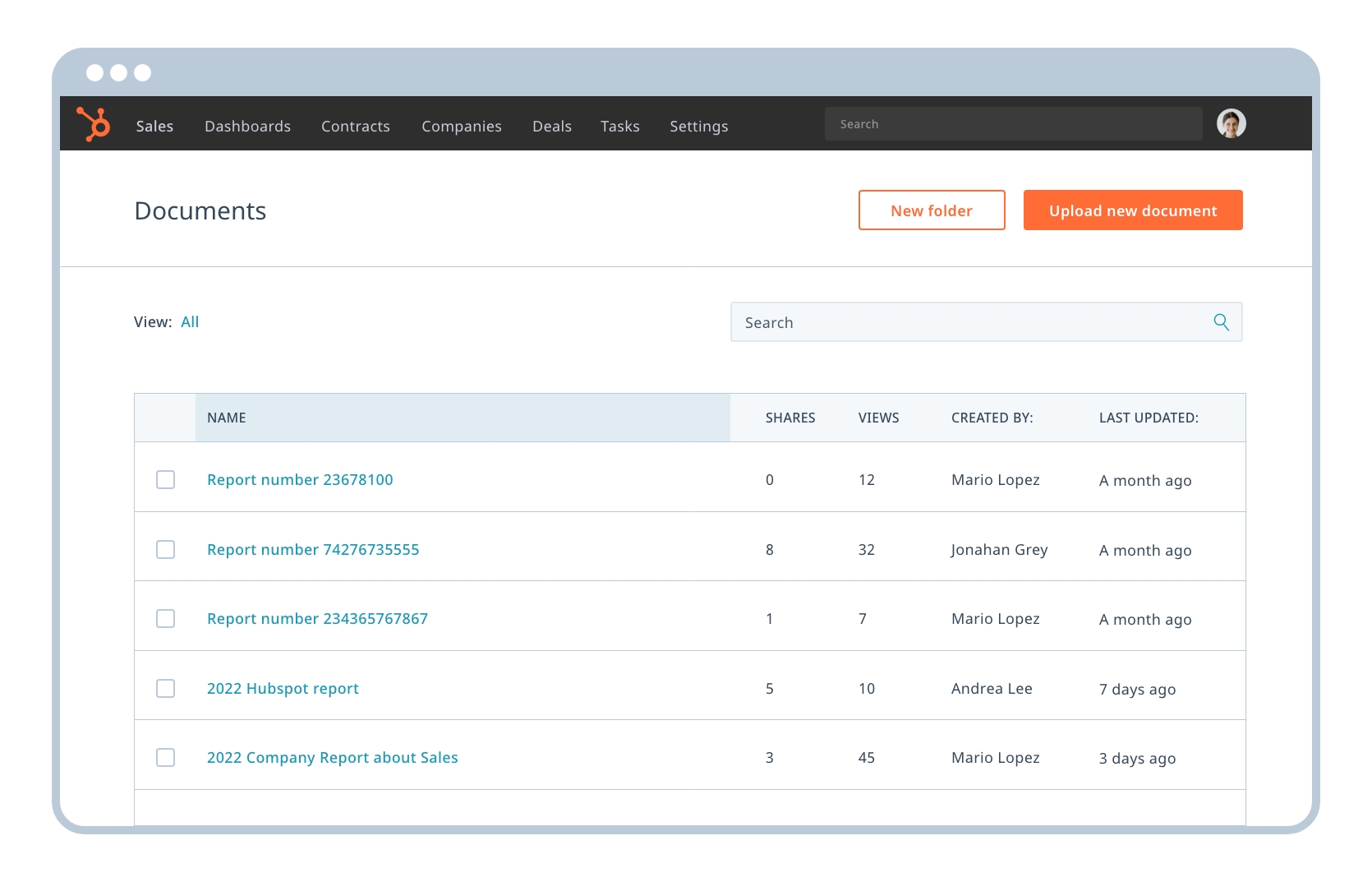
Task: Open the user profile avatar
Action: (1231, 123)
